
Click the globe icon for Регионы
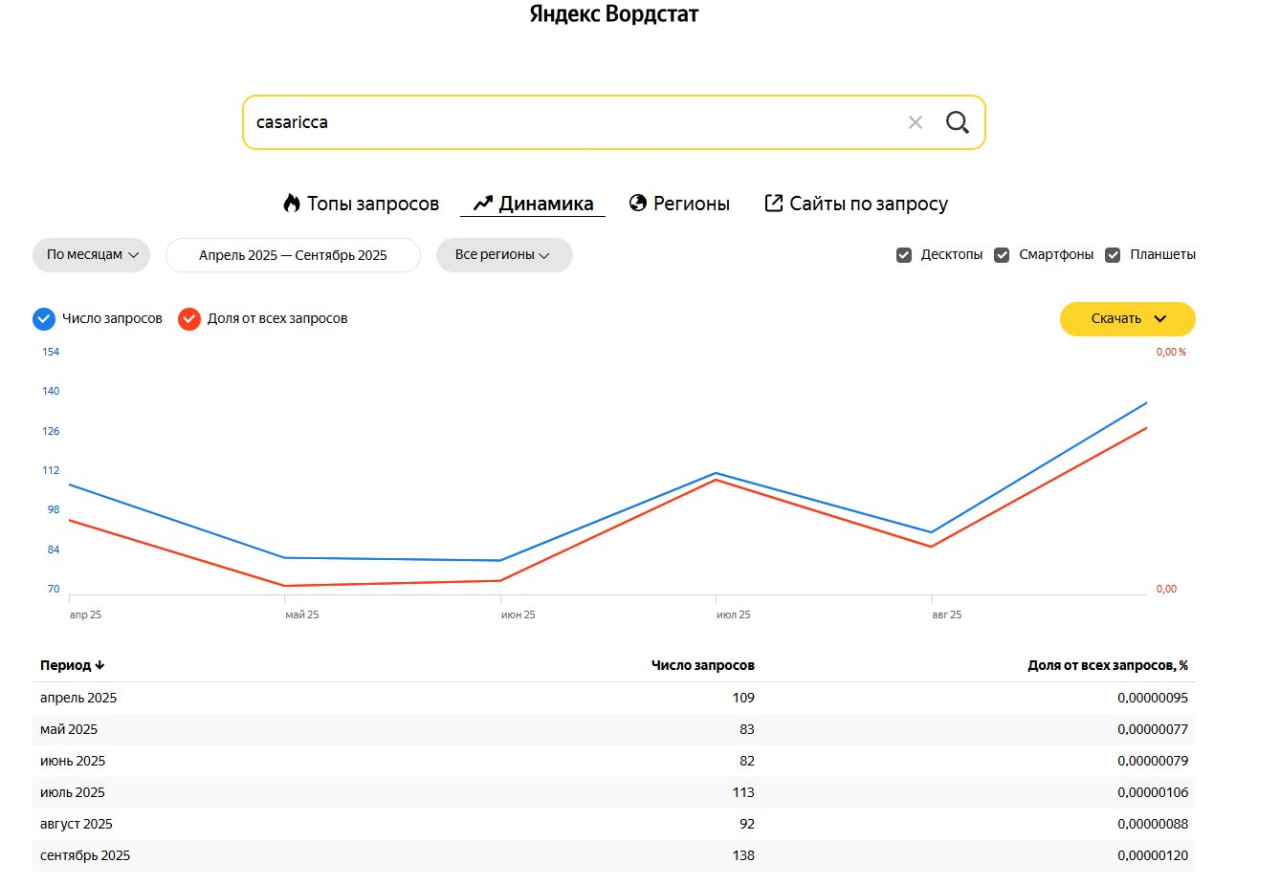click(x=638, y=204)
